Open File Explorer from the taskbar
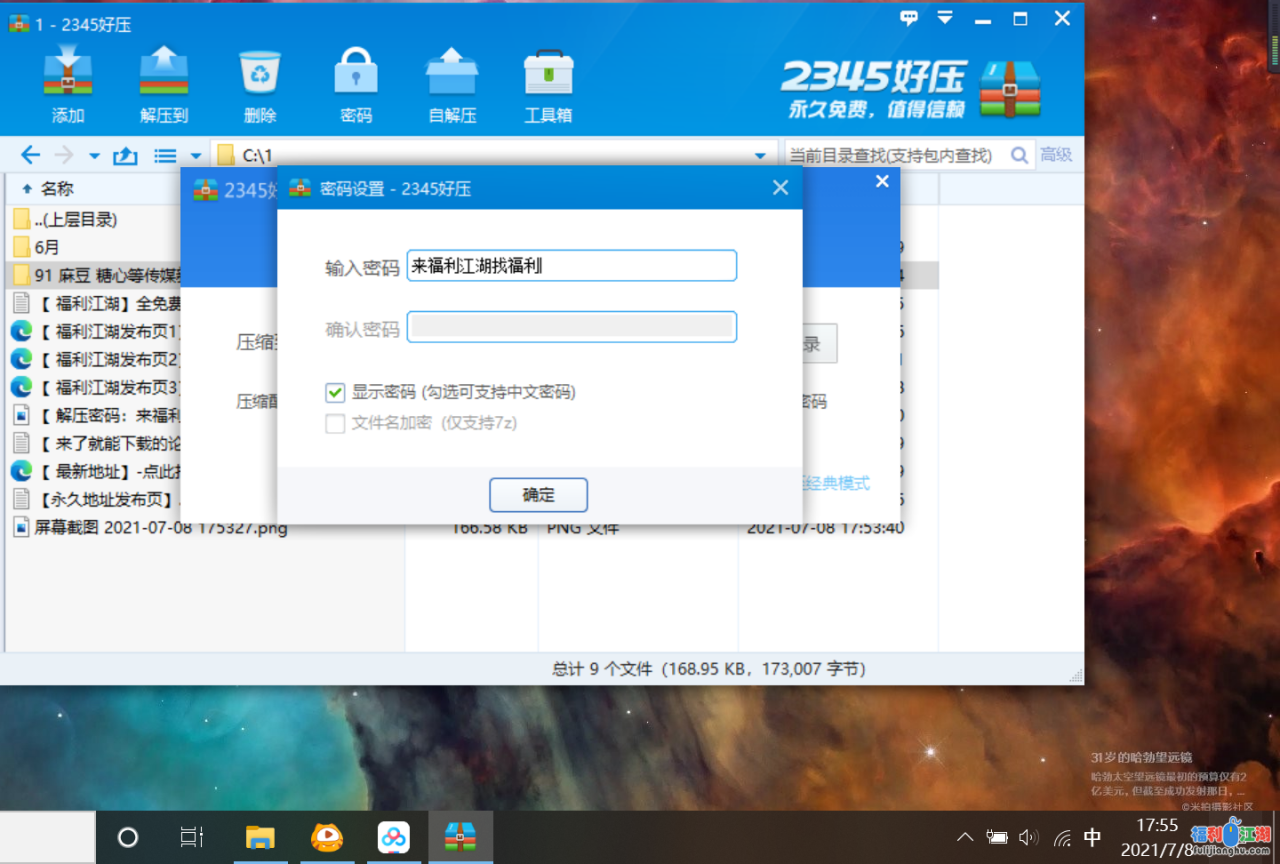Image resolution: width=1280 pixels, height=864 pixels. [x=260, y=837]
